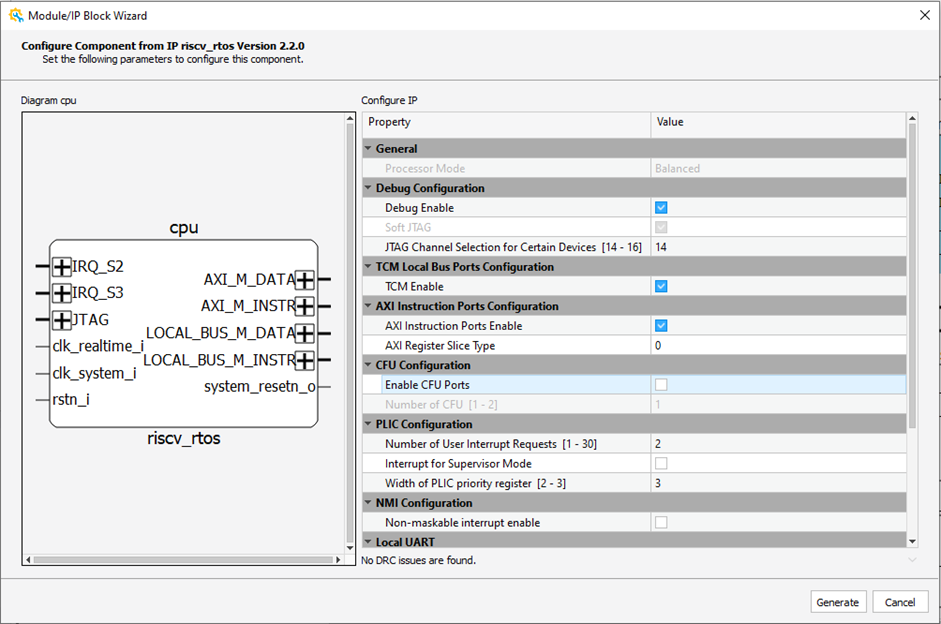Click the rstn_i port in diagram
Screen dimensions: 941x624
pyautogui.click(x=71, y=400)
